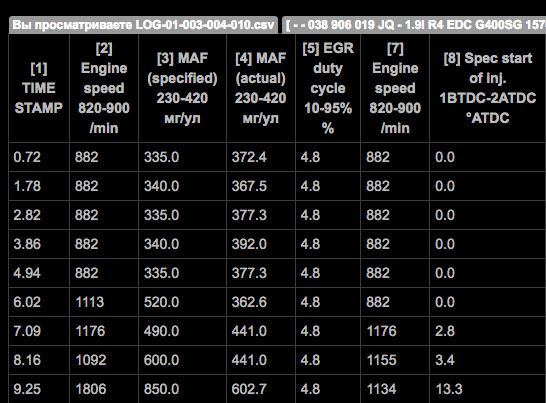Click the [7] Engine speed column header

(395, 88)
